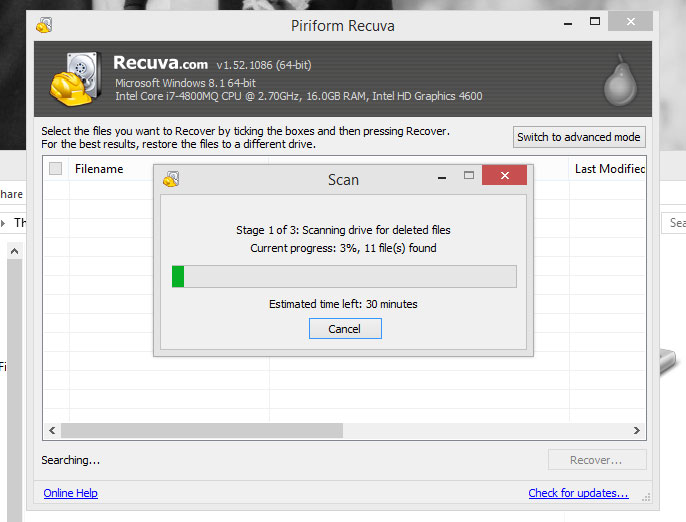Image resolution: width=686 pixels, height=522 pixels.
Task: Click 'Stage 1 of 3' scanning text
Action: coord(343,230)
